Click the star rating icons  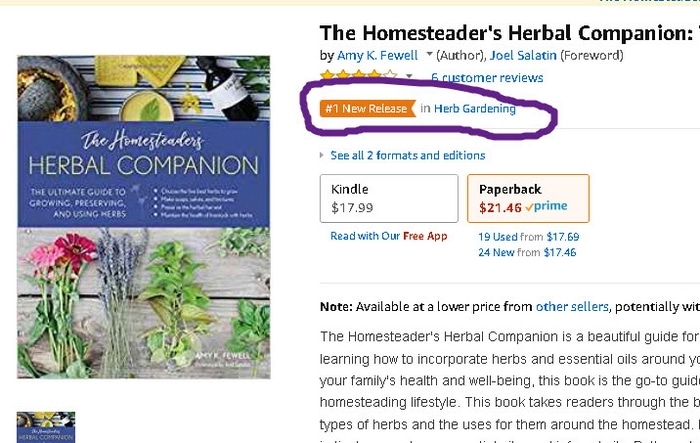point(358,75)
